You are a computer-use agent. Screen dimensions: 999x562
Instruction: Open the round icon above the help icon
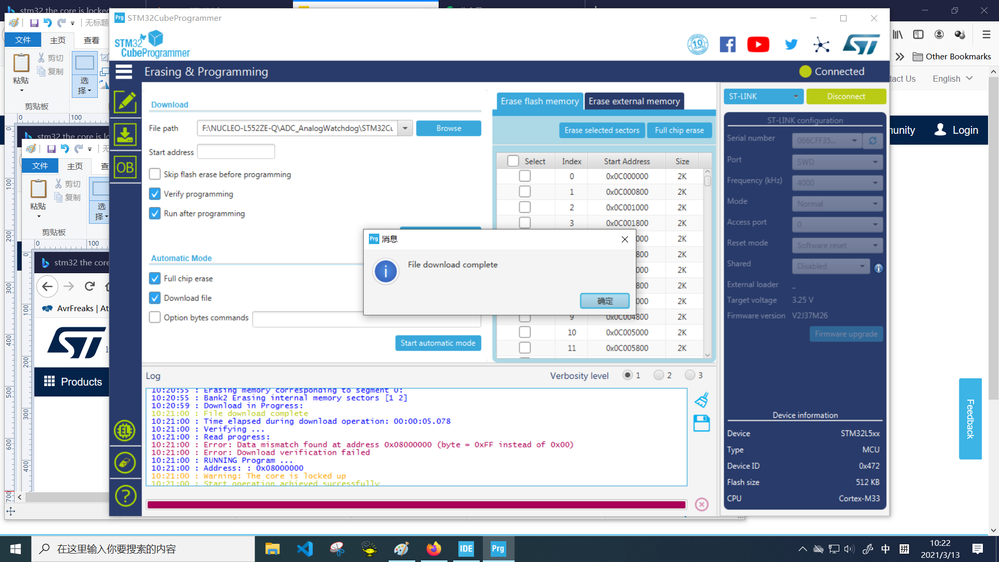pyautogui.click(x=125, y=463)
